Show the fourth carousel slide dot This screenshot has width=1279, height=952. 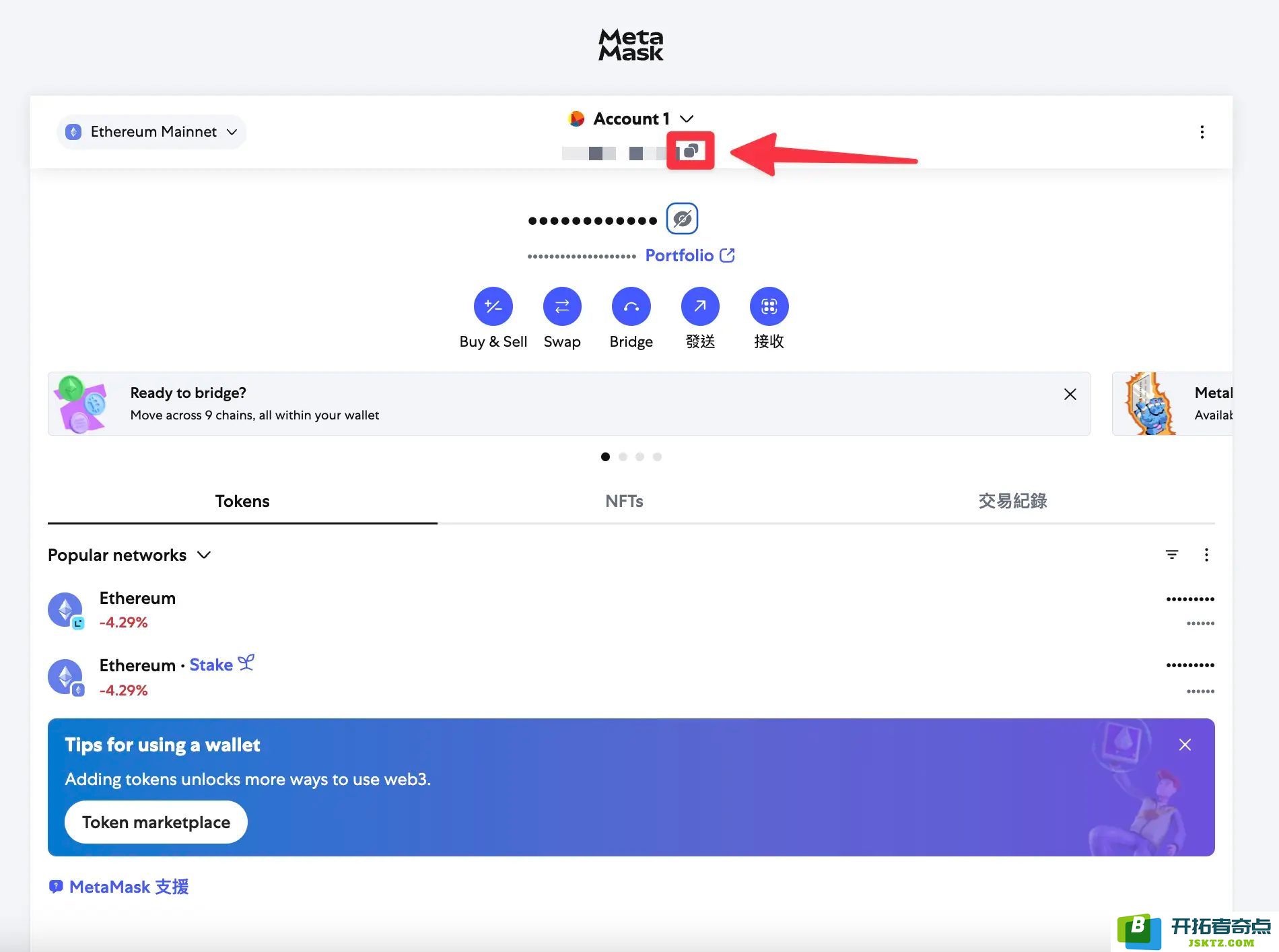657,456
